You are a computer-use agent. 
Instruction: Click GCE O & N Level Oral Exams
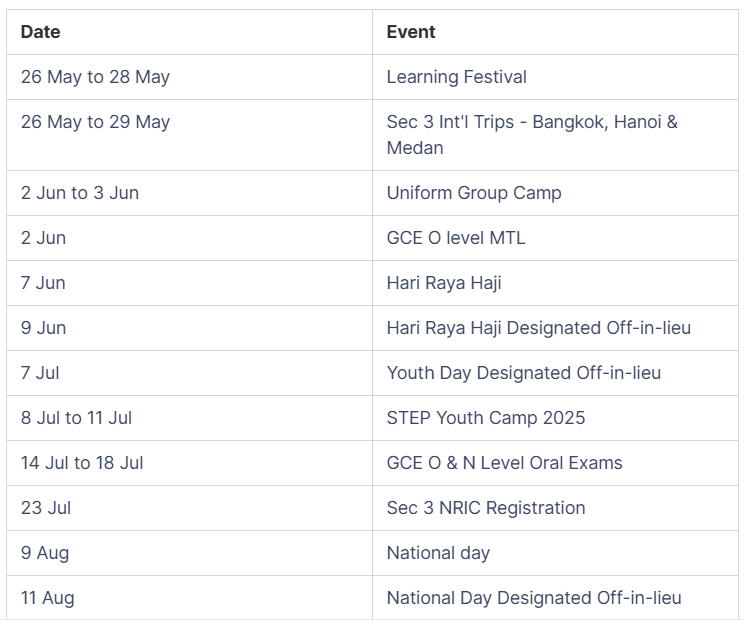tap(504, 463)
